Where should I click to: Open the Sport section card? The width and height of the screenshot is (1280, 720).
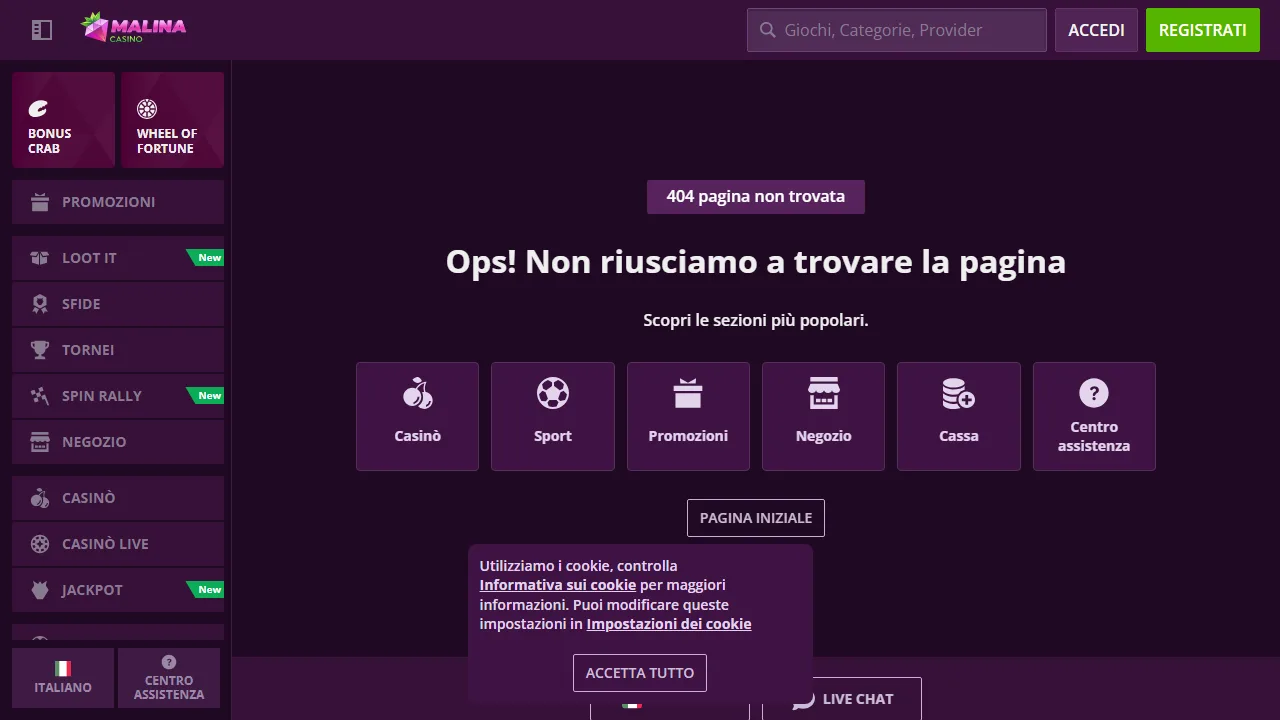(553, 416)
